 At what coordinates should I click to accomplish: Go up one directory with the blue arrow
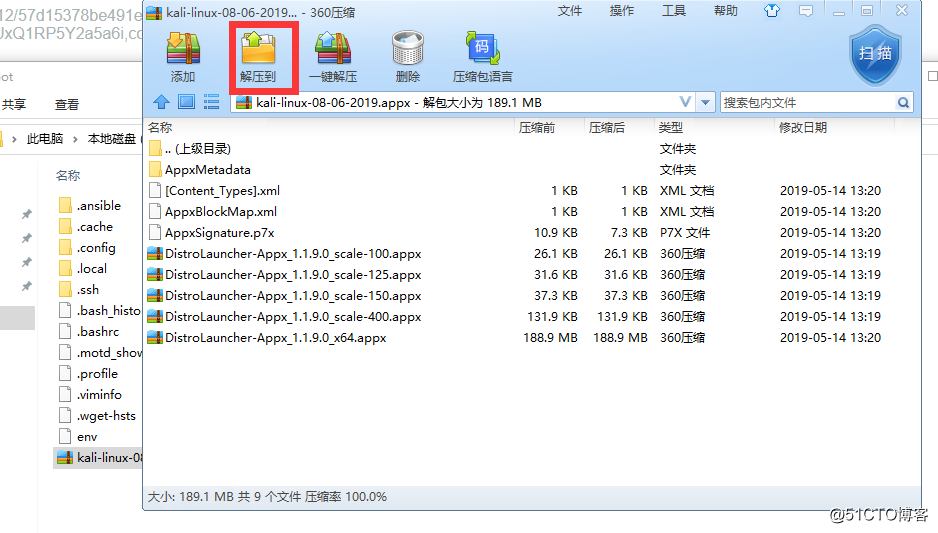tap(161, 102)
